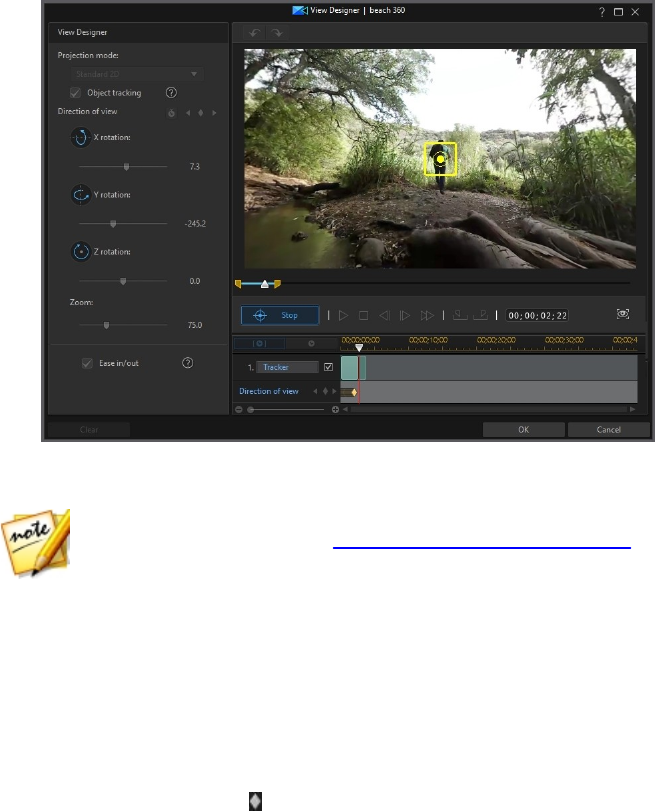Click the Z rotation value 0.0
This screenshot has height=811, width=655.
(x=195, y=281)
